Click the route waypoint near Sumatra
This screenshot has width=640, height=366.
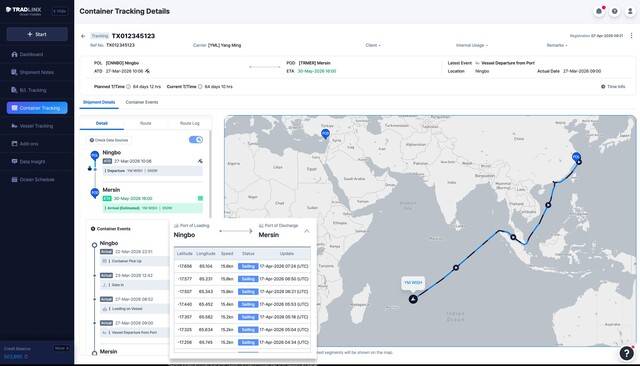[x=513, y=237]
